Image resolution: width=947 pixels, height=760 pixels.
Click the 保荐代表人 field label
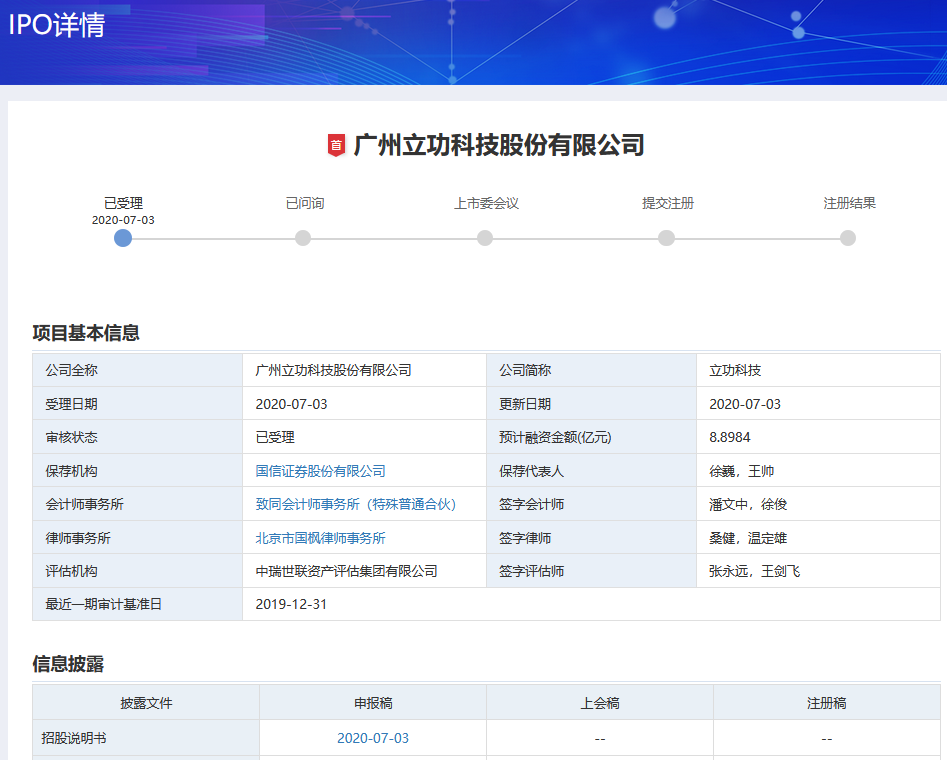coord(531,471)
